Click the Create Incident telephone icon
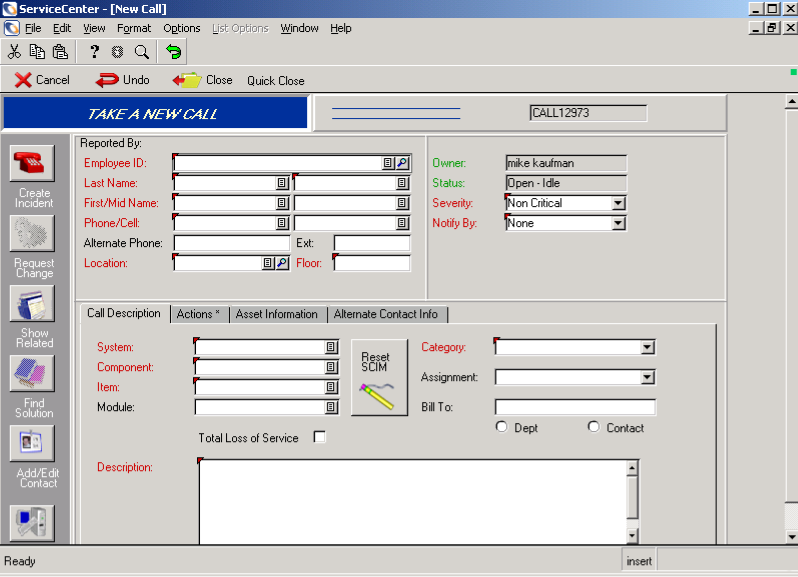 [x=32, y=163]
